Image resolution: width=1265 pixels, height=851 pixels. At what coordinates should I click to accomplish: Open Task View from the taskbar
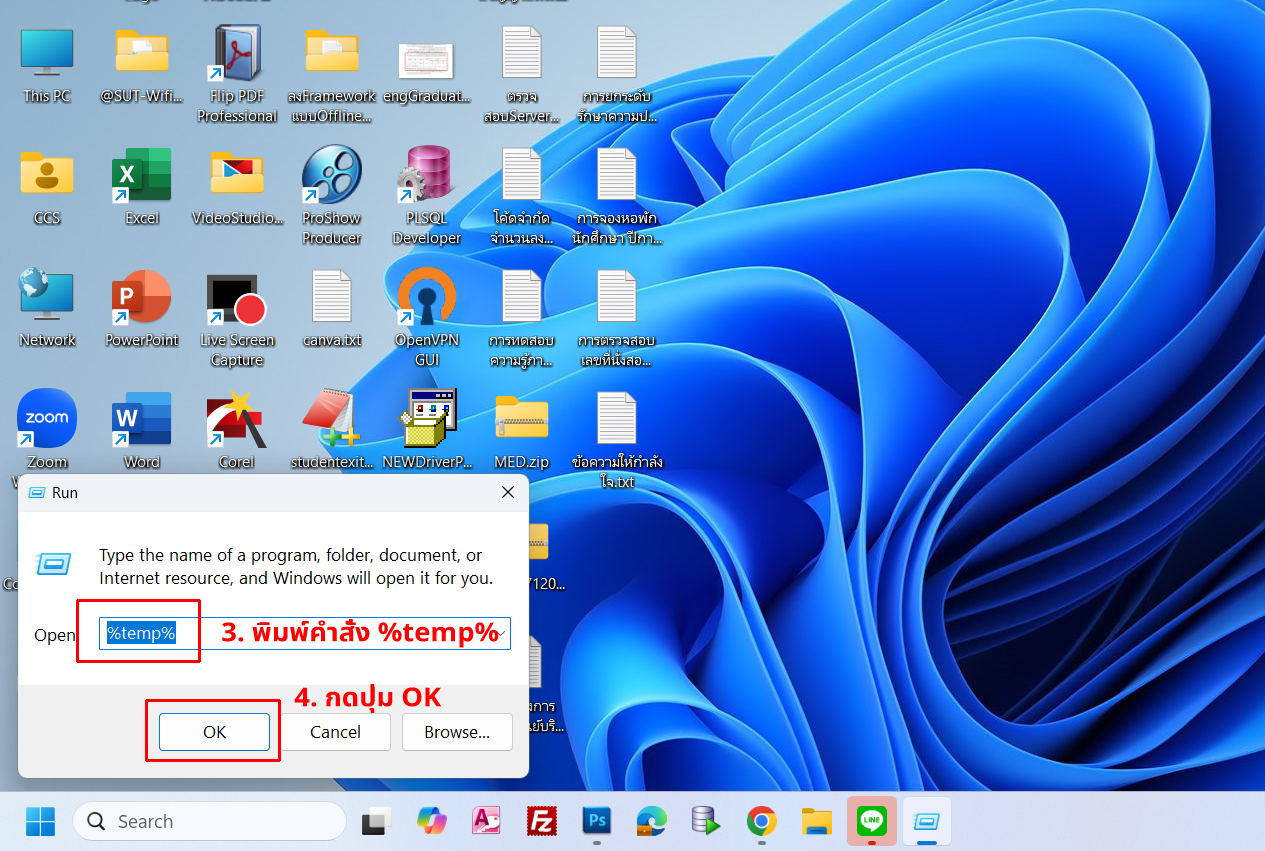coord(376,821)
